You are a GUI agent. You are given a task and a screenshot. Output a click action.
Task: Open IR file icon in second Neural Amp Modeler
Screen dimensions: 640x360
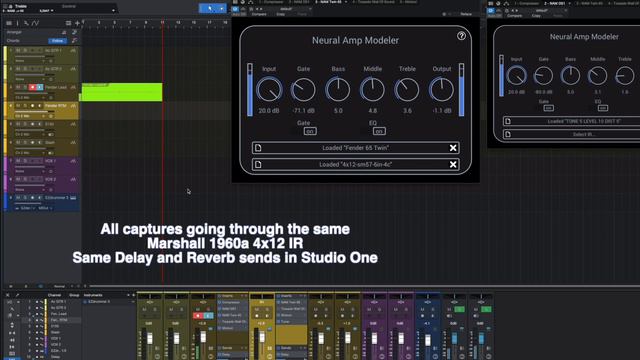pos(508,134)
